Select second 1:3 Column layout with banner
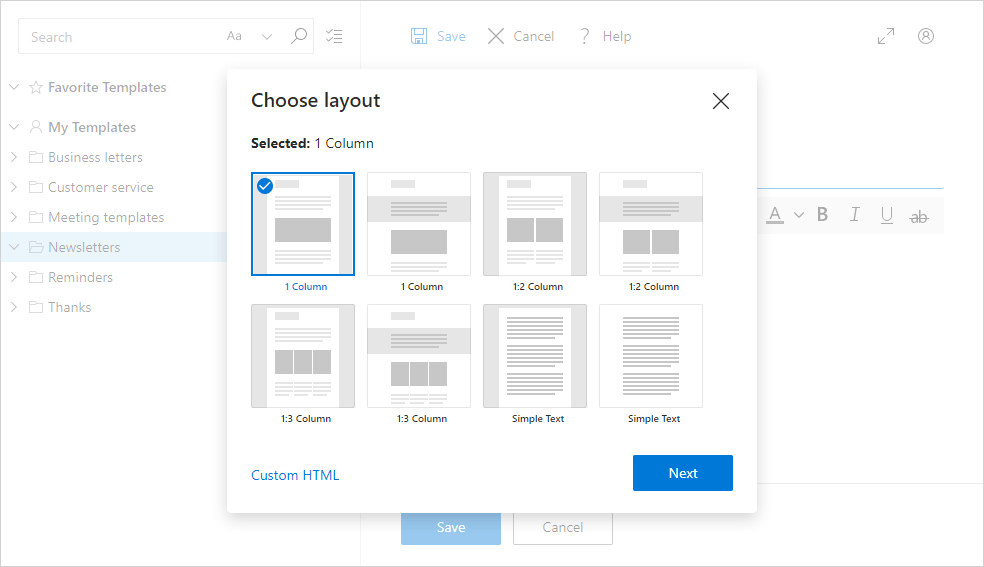 click(x=419, y=356)
